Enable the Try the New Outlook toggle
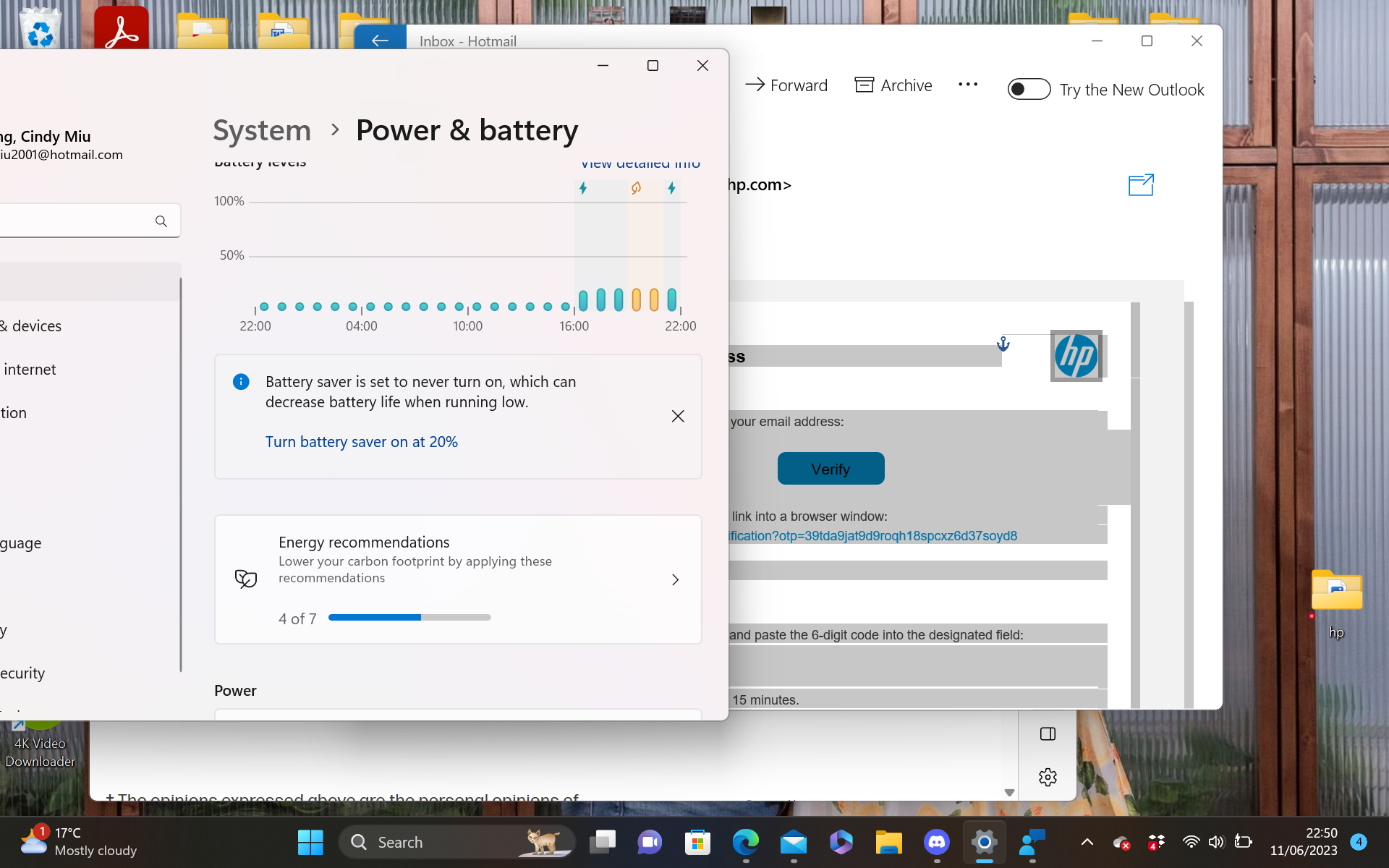Viewport: 1389px width, 868px height. point(1029,88)
